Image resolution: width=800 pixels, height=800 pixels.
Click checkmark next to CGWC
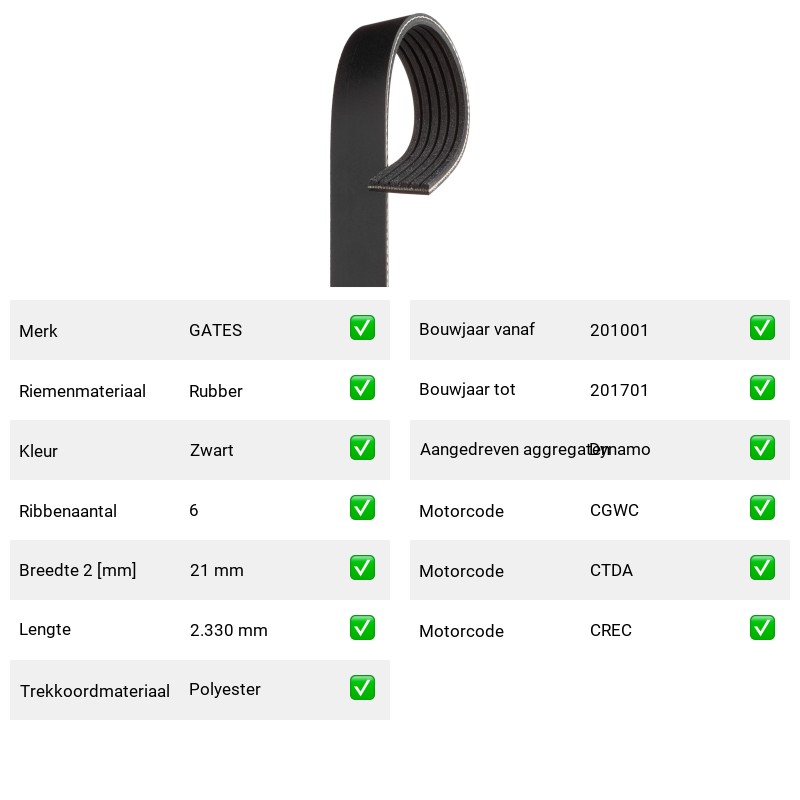click(x=762, y=508)
